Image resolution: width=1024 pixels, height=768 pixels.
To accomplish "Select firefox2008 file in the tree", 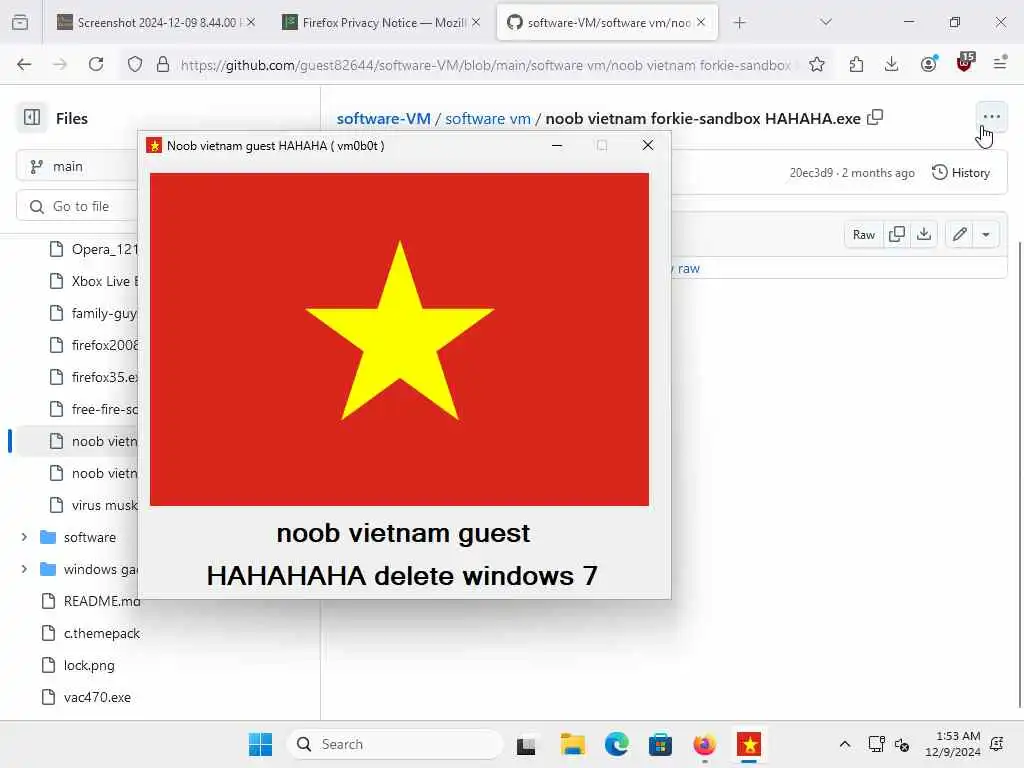I will [93, 345].
